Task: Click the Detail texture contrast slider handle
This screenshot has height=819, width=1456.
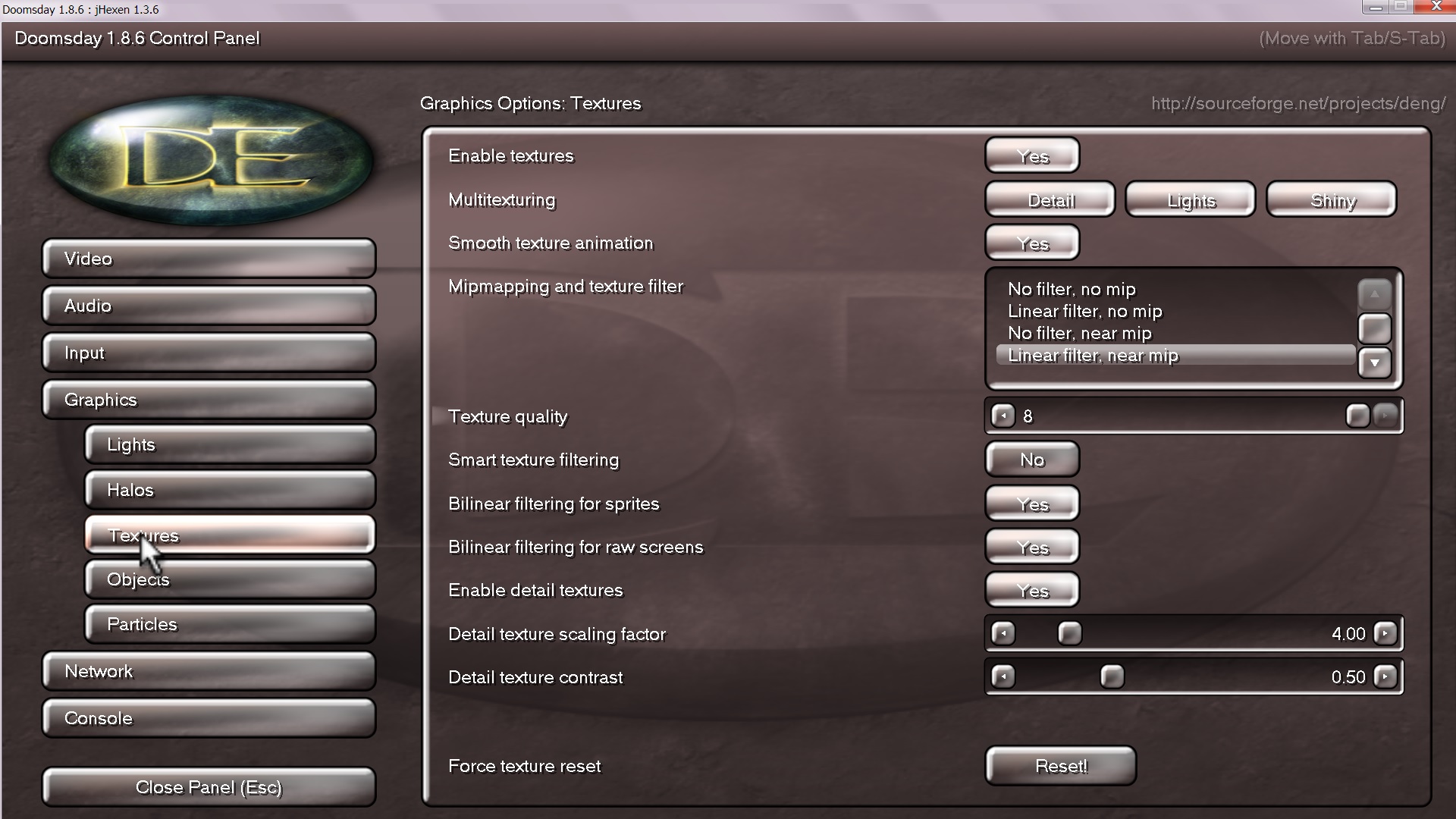Action: 1112,676
